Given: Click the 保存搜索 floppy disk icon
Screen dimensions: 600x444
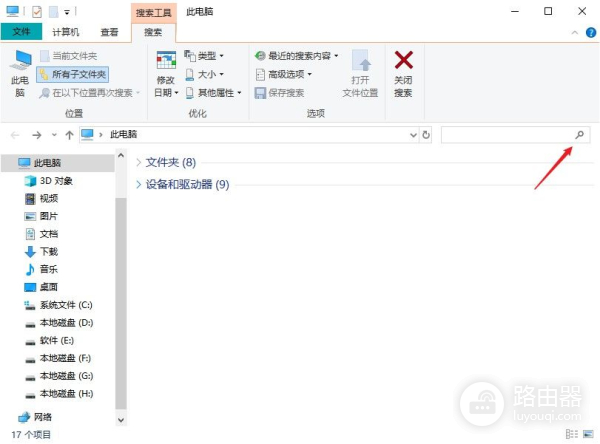Looking at the screenshot, I should coord(260,93).
